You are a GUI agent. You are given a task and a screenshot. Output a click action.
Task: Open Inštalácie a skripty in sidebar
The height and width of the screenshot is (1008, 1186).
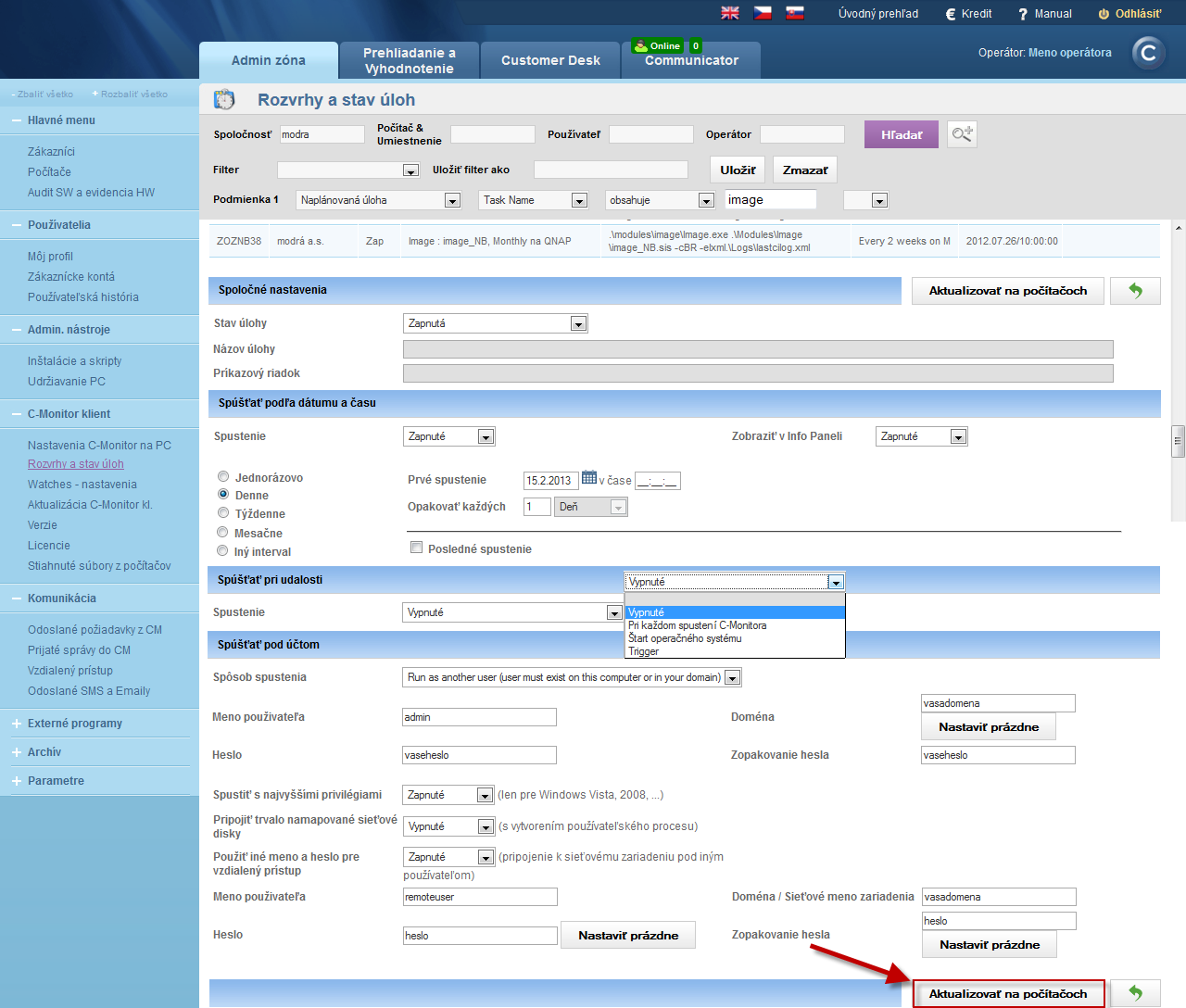click(75, 361)
